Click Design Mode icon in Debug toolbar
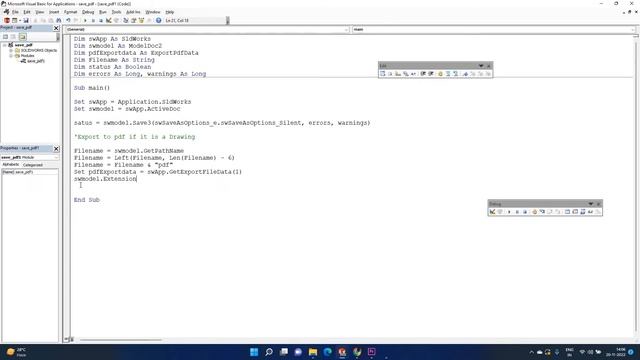640x360 pixels. pos(492,212)
